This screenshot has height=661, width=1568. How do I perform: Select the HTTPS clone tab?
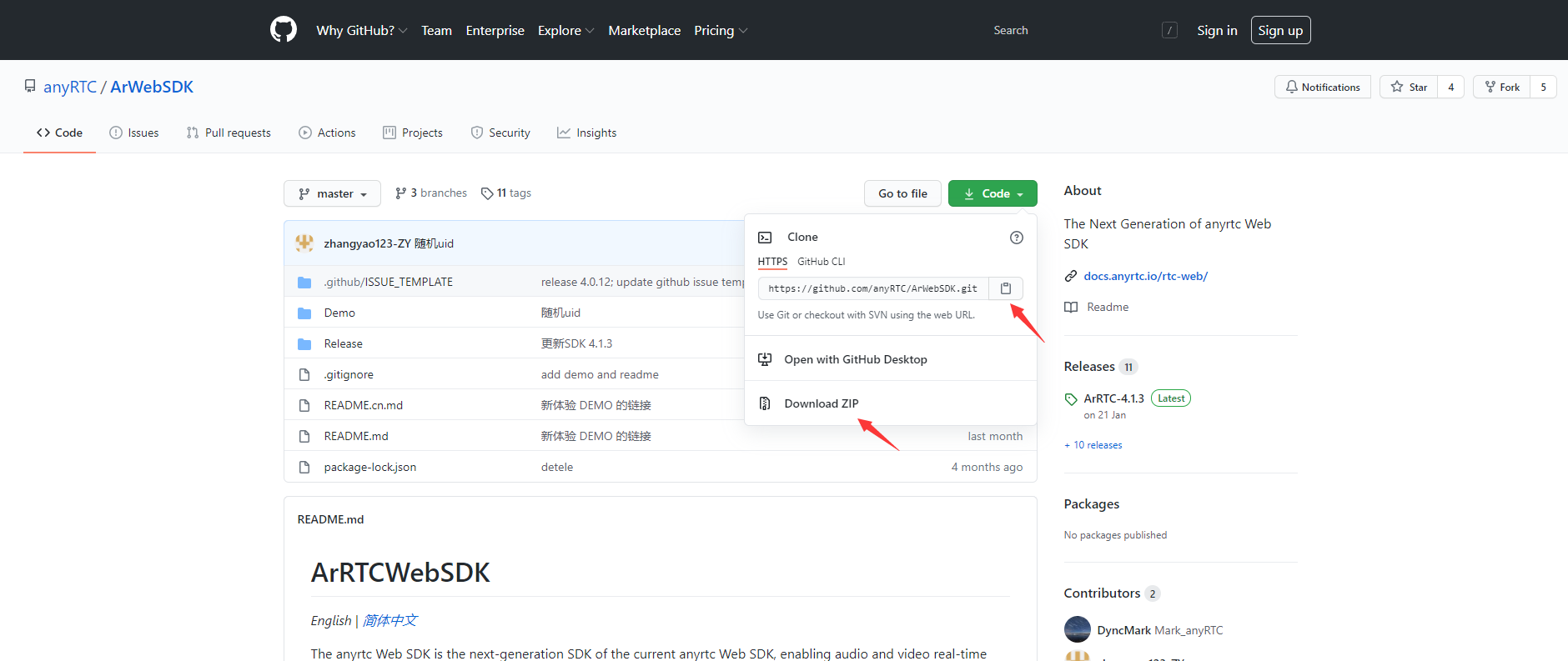pos(772,262)
